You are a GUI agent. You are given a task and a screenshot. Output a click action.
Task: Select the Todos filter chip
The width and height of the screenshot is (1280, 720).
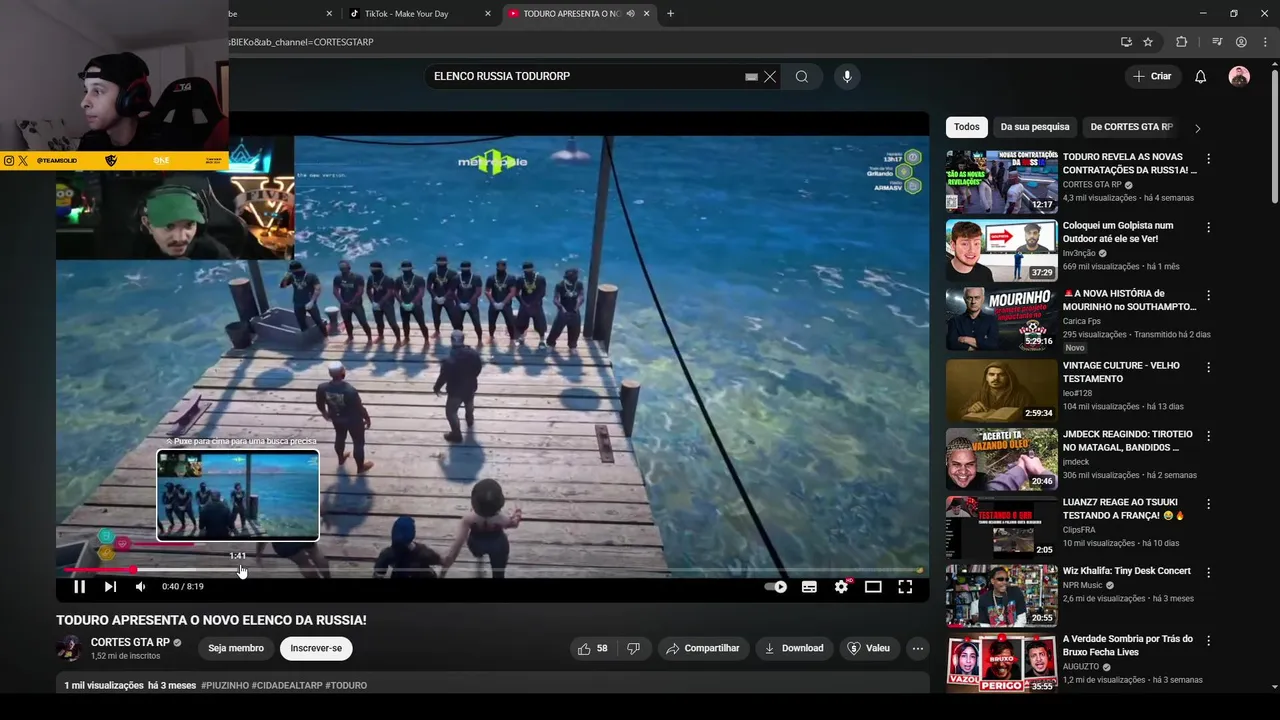click(967, 127)
